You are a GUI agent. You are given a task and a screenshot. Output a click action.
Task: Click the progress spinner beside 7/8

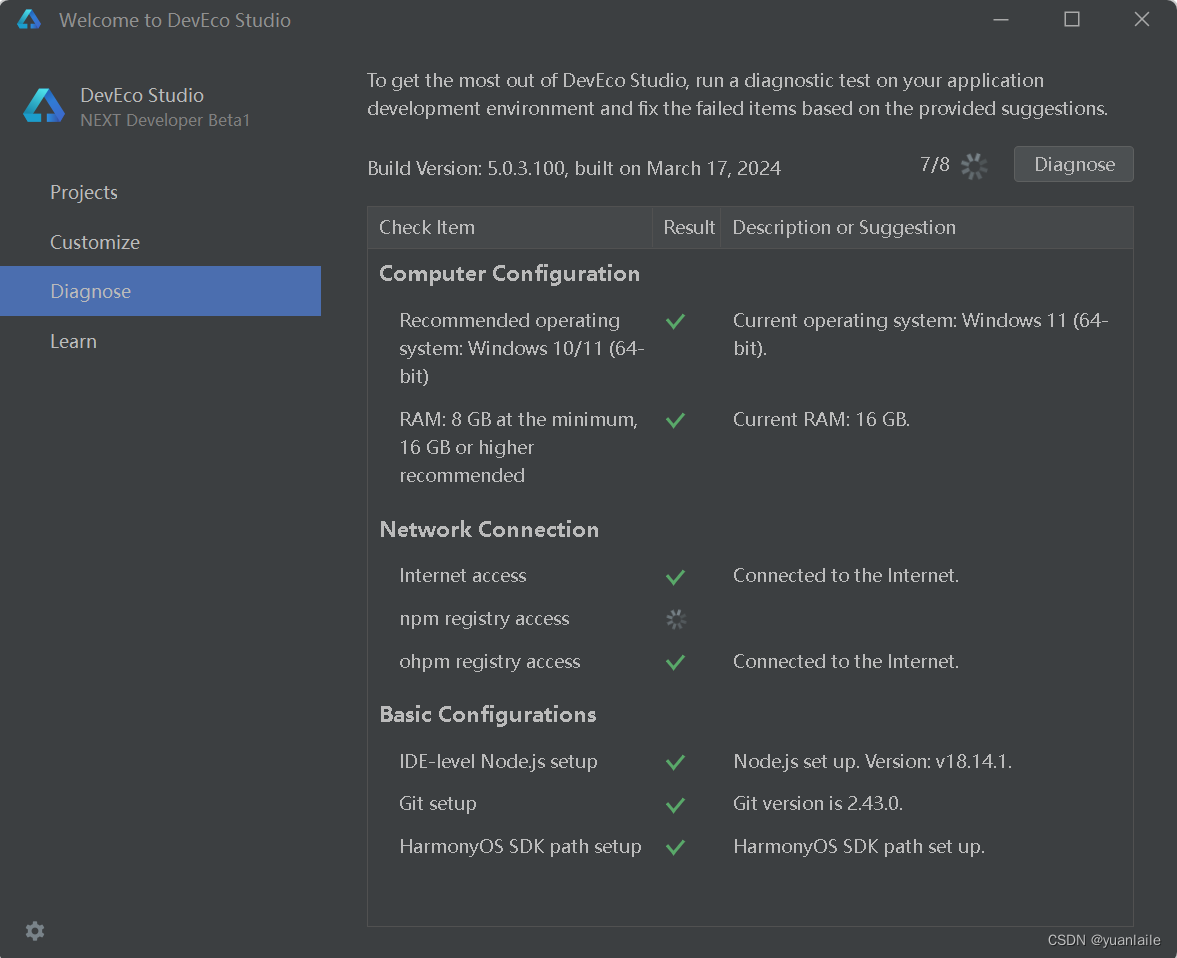click(x=974, y=166)
